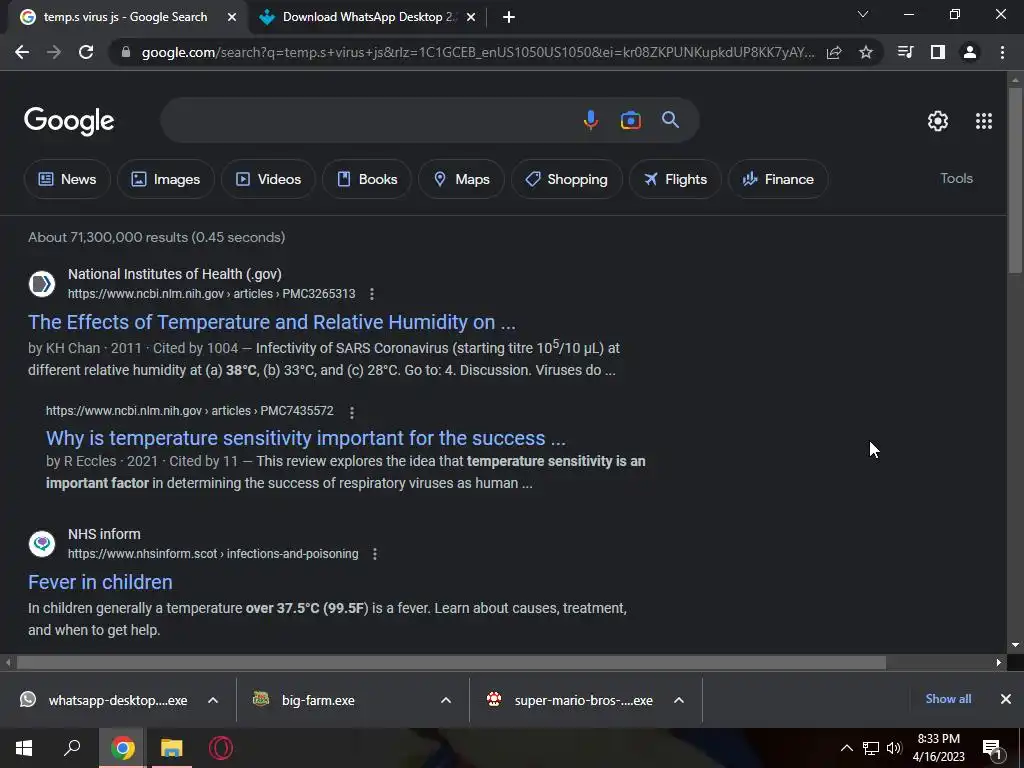Open the super-mario-bros exe download
Image resolution: width=1024 pixels, height=768 pixels.
[570, 700]
